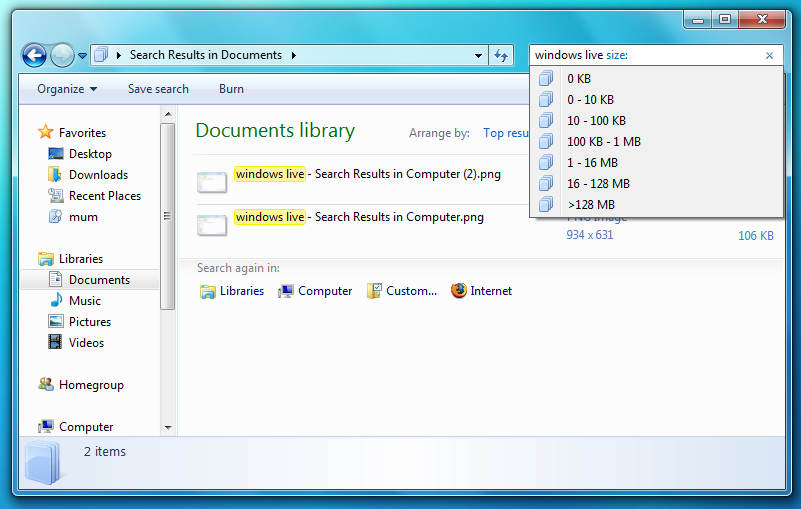
Task: Pick the 16 - 128 MB size filter
Action: click(656, 183)
